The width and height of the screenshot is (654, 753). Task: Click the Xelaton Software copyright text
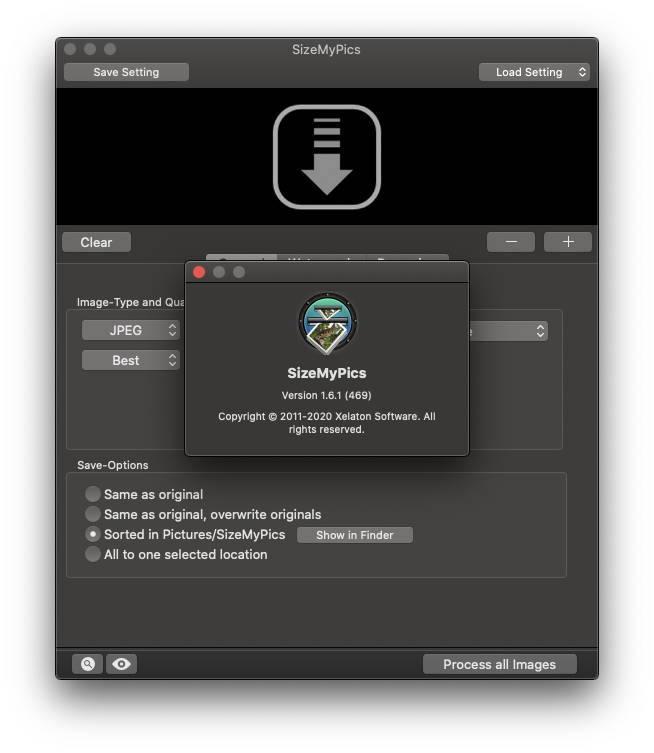327,423
